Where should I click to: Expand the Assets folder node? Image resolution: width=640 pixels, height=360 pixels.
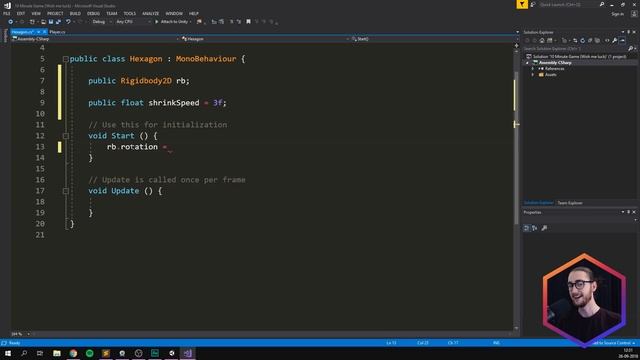[533, 75]
